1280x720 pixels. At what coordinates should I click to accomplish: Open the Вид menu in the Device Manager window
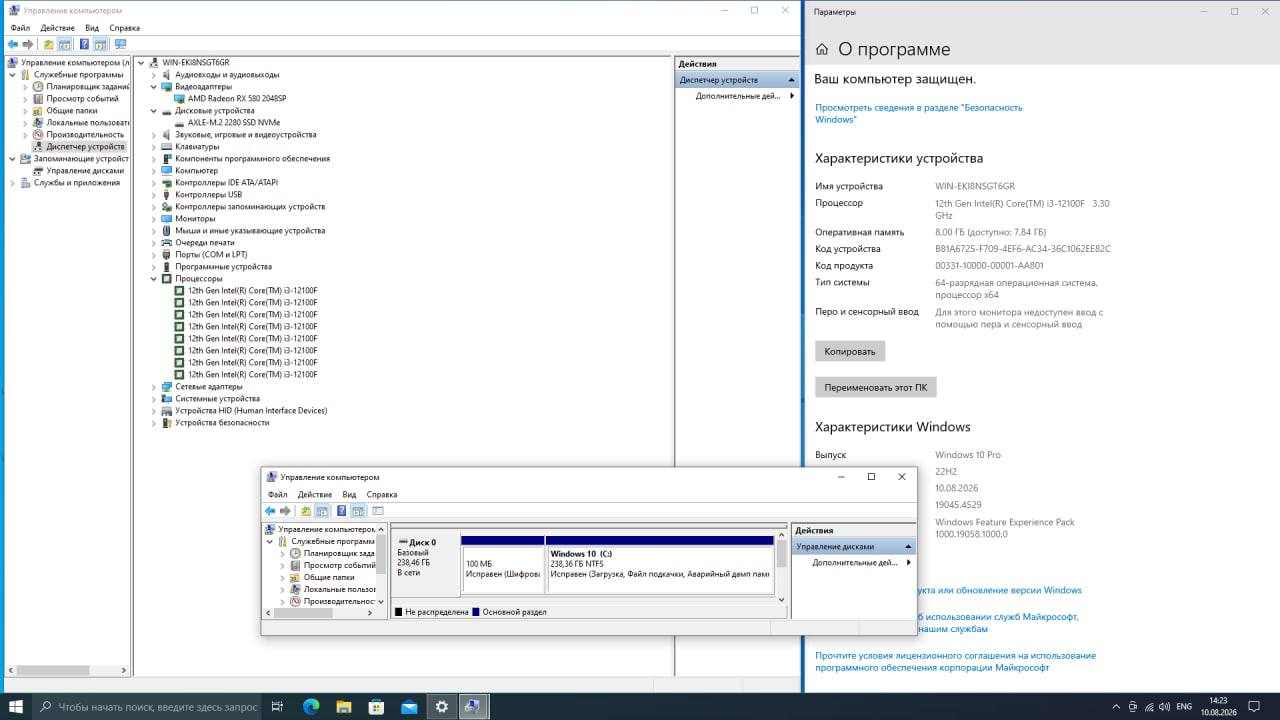pos(92,28)
